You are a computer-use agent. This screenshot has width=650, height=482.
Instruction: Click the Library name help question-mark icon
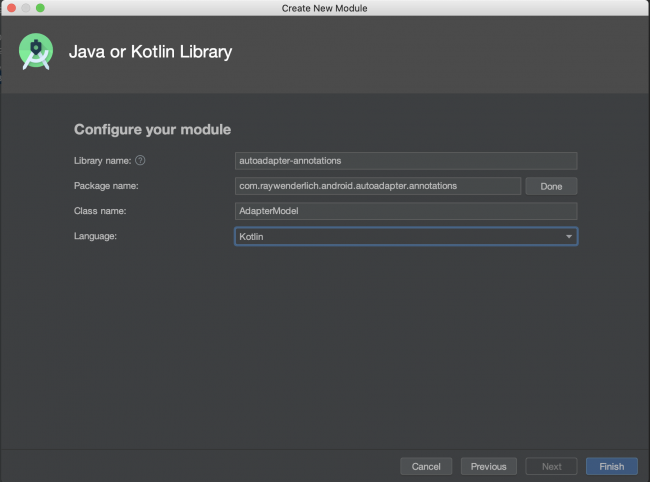pyautogui.click(x=140, y=160)
